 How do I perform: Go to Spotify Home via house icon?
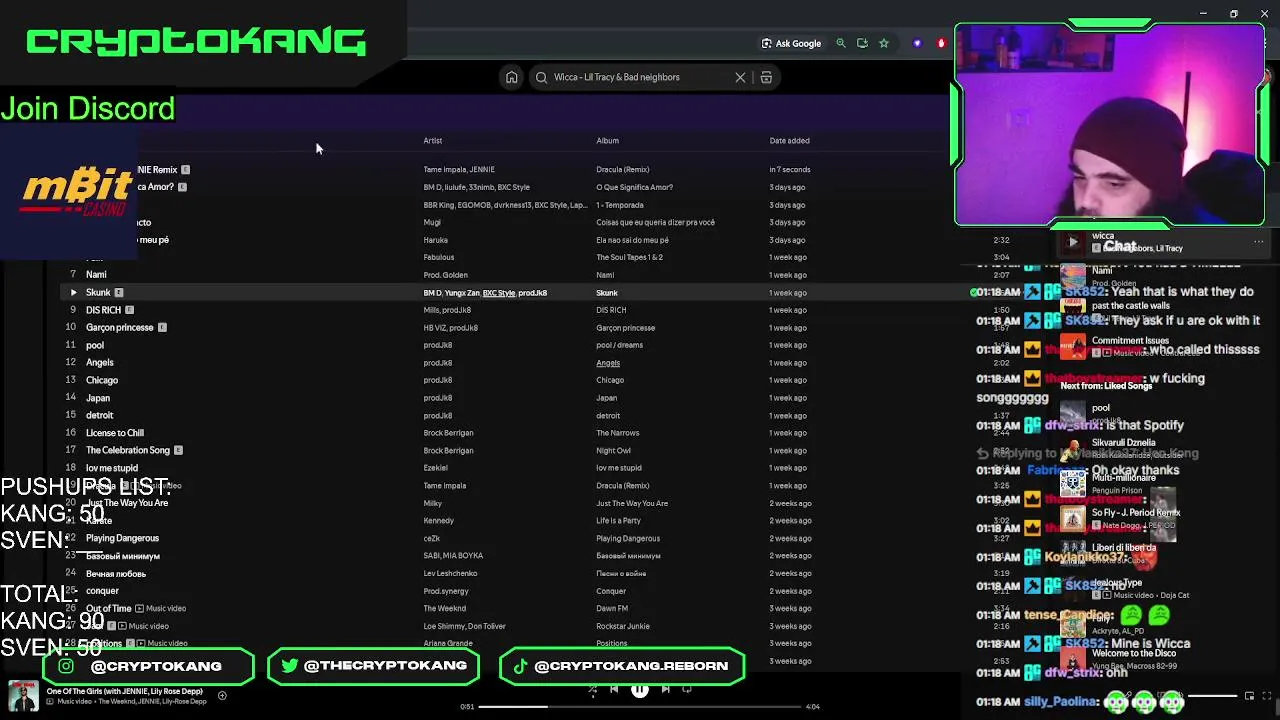[511, 77]
